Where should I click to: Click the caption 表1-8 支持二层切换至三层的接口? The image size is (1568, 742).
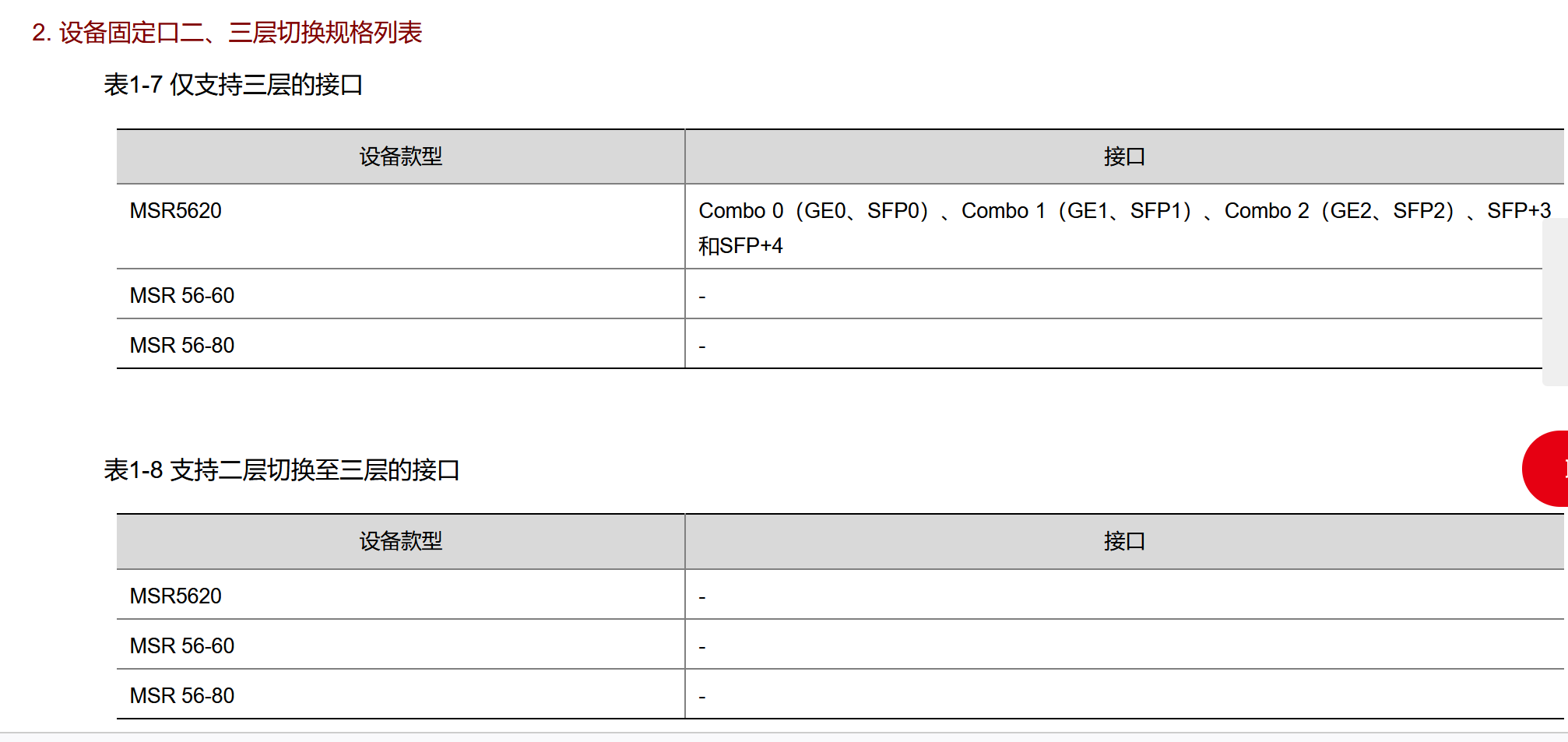[281, 470]
